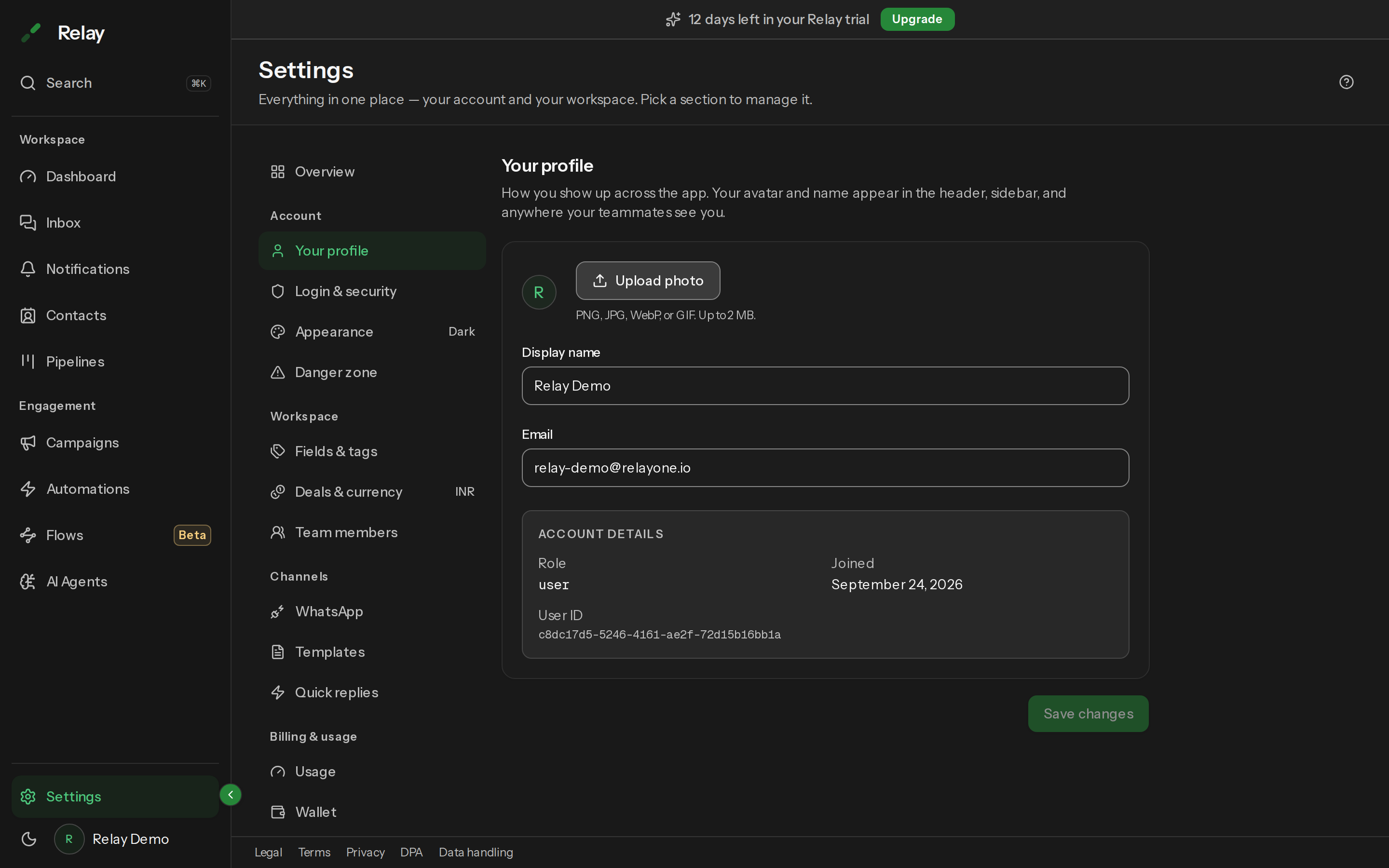The width and height of the screenshot is (1389, 868).
Task: Click the Notifications bell icon
Action: 28,269
